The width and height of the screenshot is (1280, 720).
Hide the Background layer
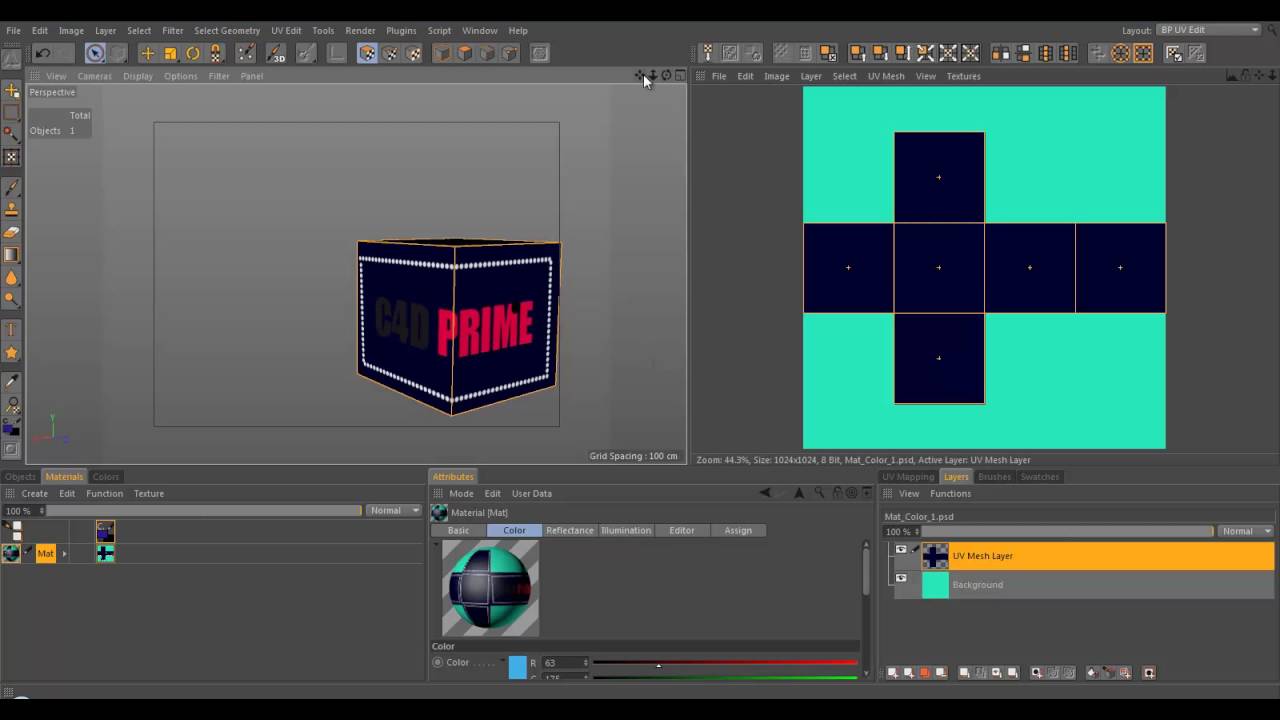pos(901,579)
